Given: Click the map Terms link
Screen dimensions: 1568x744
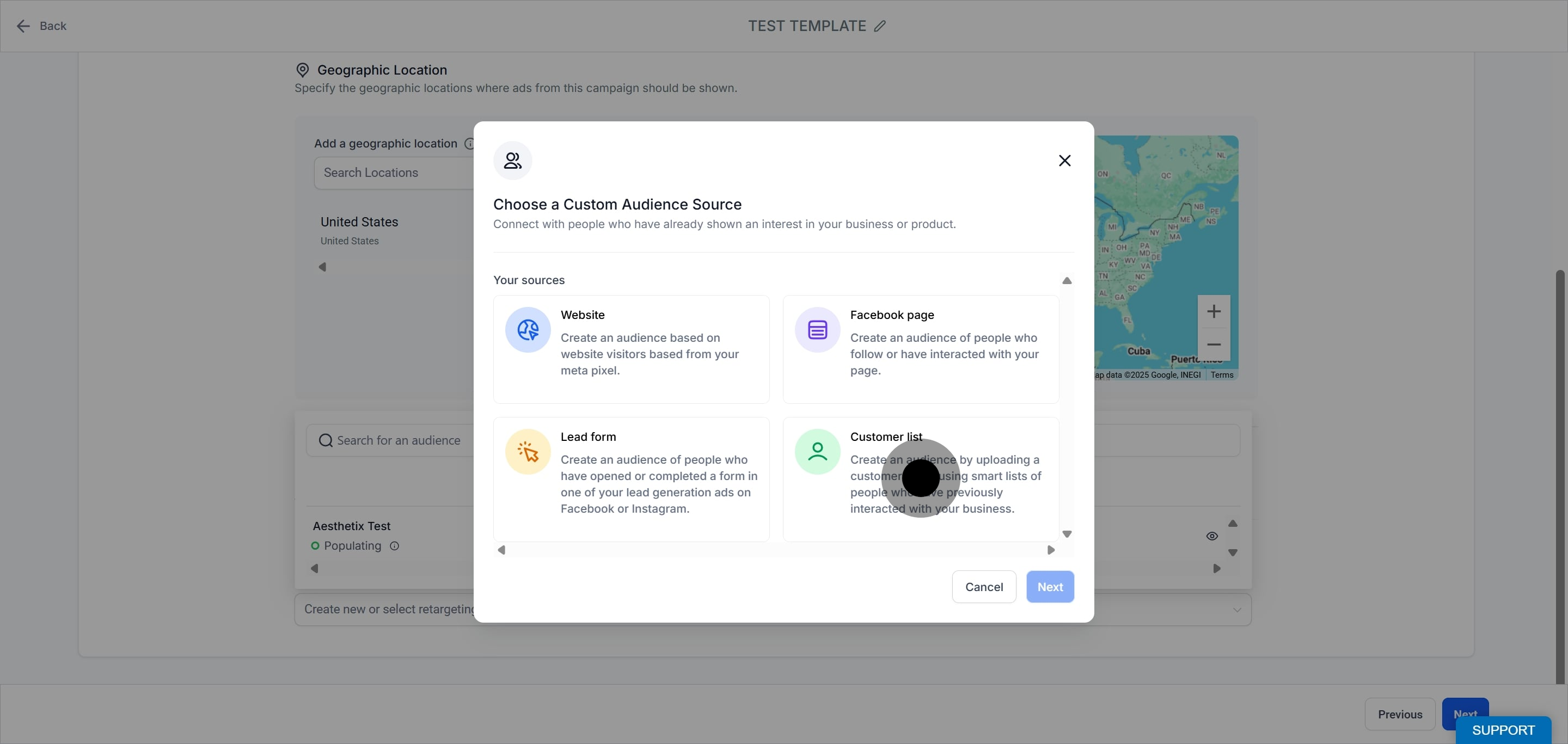Looking at the screenshot, I should pos(1222,375).
